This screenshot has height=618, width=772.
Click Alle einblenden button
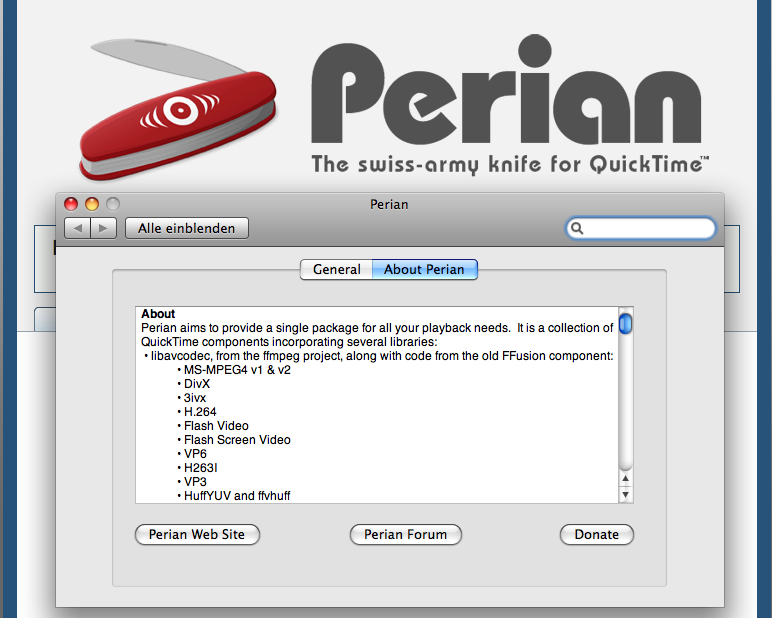[x=187, y=228]
